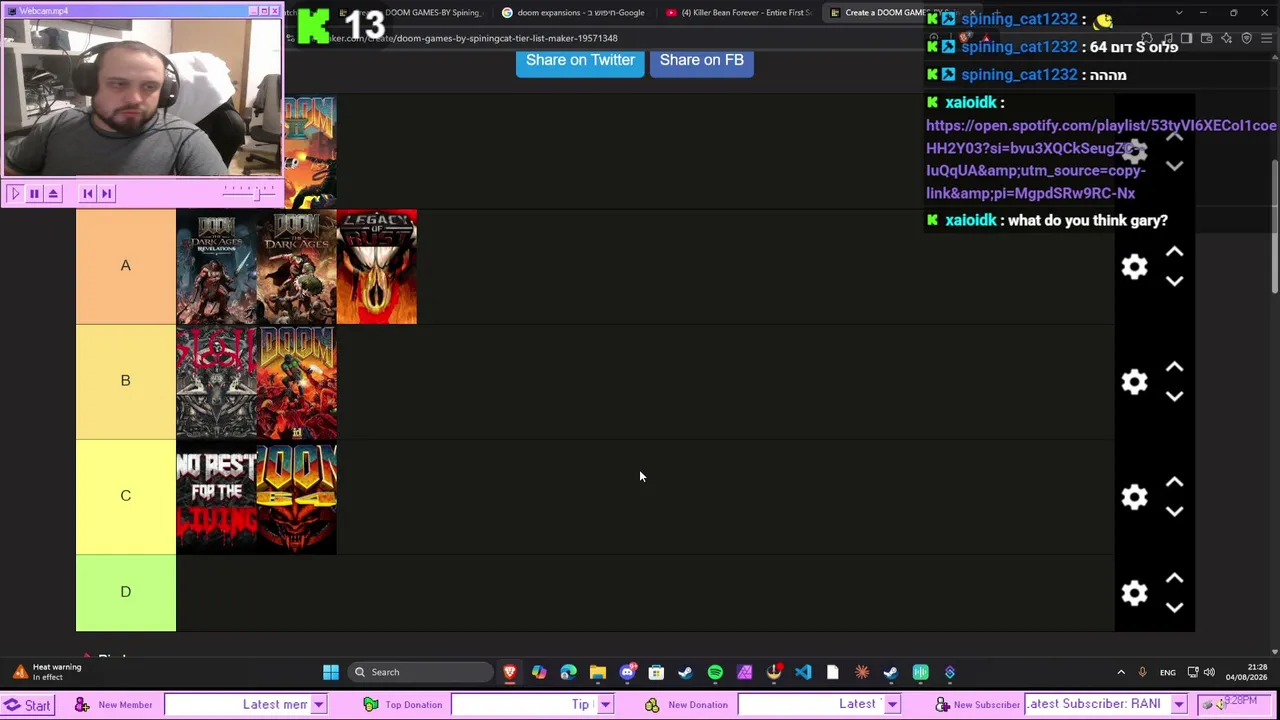Click the New Subscriber icon
This screenshot has width=1280, height=720.
coord(942,705)
